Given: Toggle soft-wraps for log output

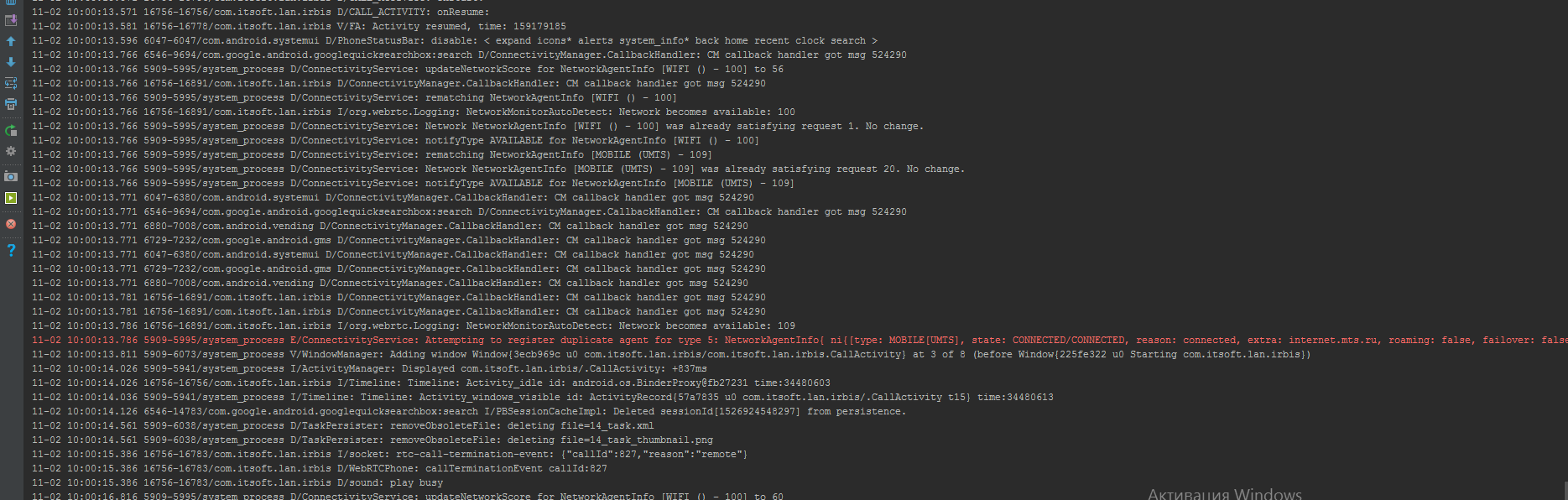Looking at the screenshot, I should (11, 83).
